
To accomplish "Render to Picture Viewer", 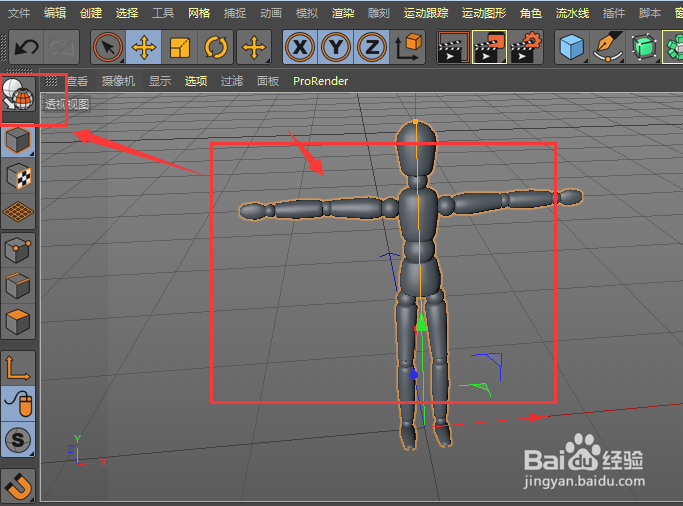I will [490, 47].
